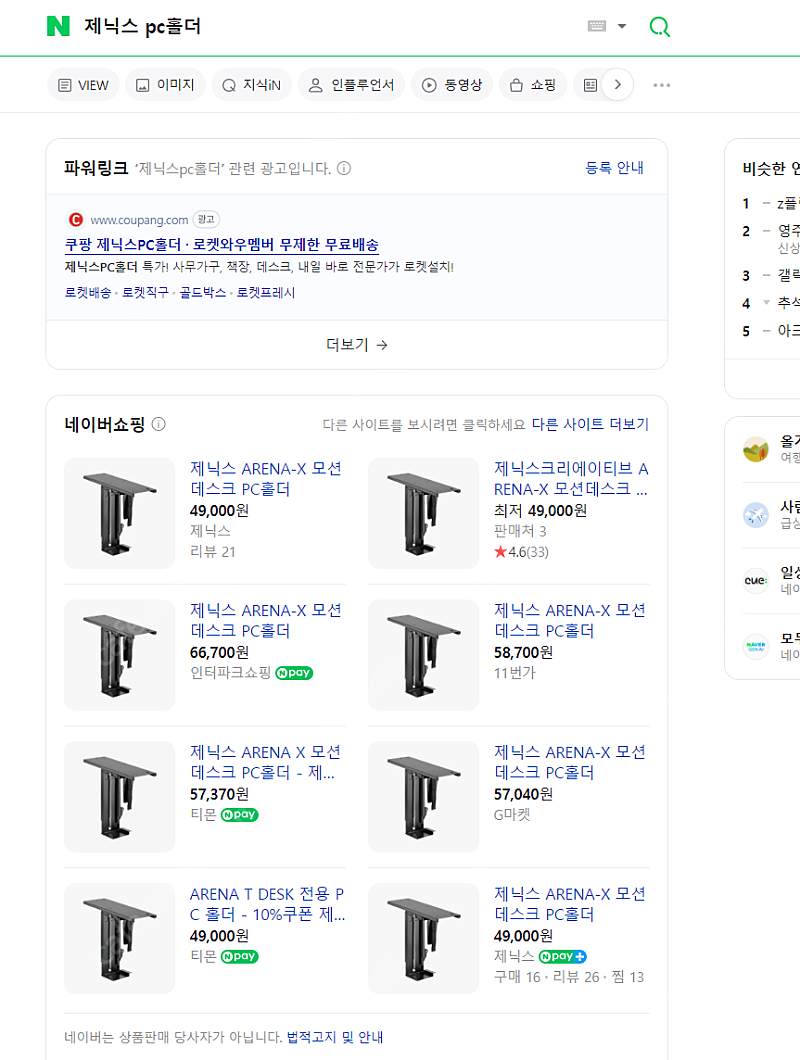Click the 판매처 3 text
Image resolution: width=800 pixels, height=1060 pixels.
[520, 531]
